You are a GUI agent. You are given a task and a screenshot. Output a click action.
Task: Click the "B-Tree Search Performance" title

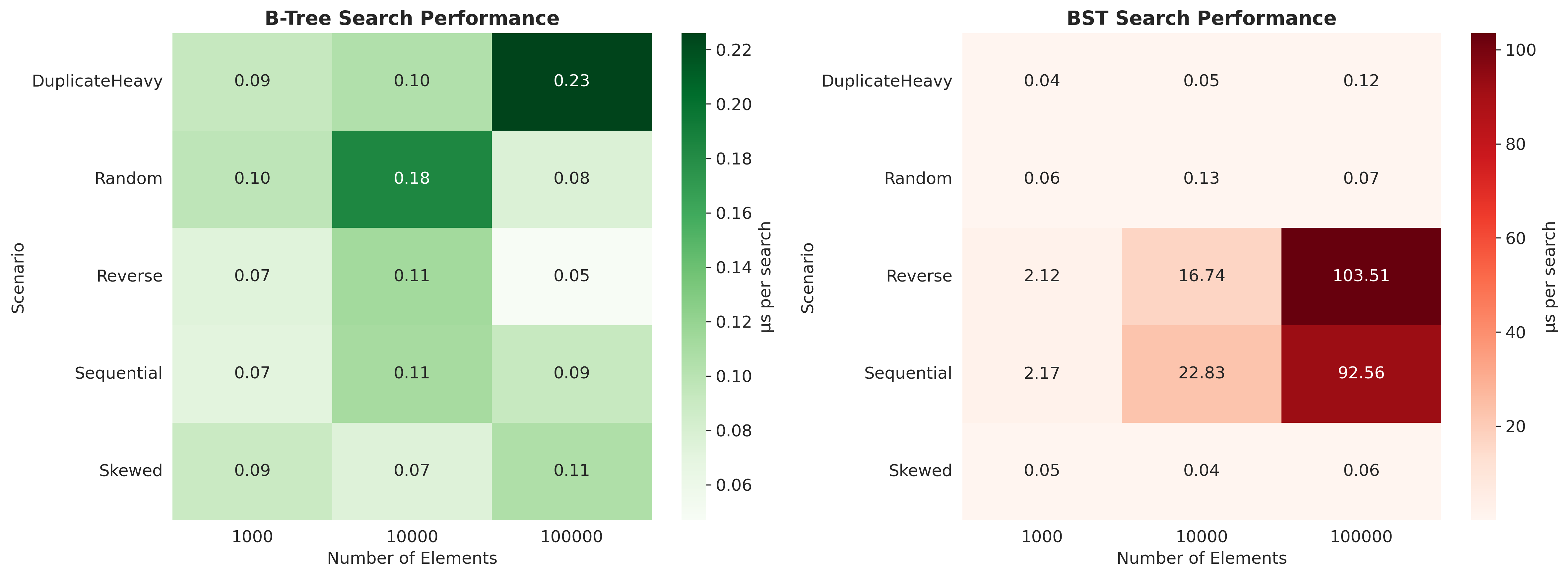click(x=412, y=18)
